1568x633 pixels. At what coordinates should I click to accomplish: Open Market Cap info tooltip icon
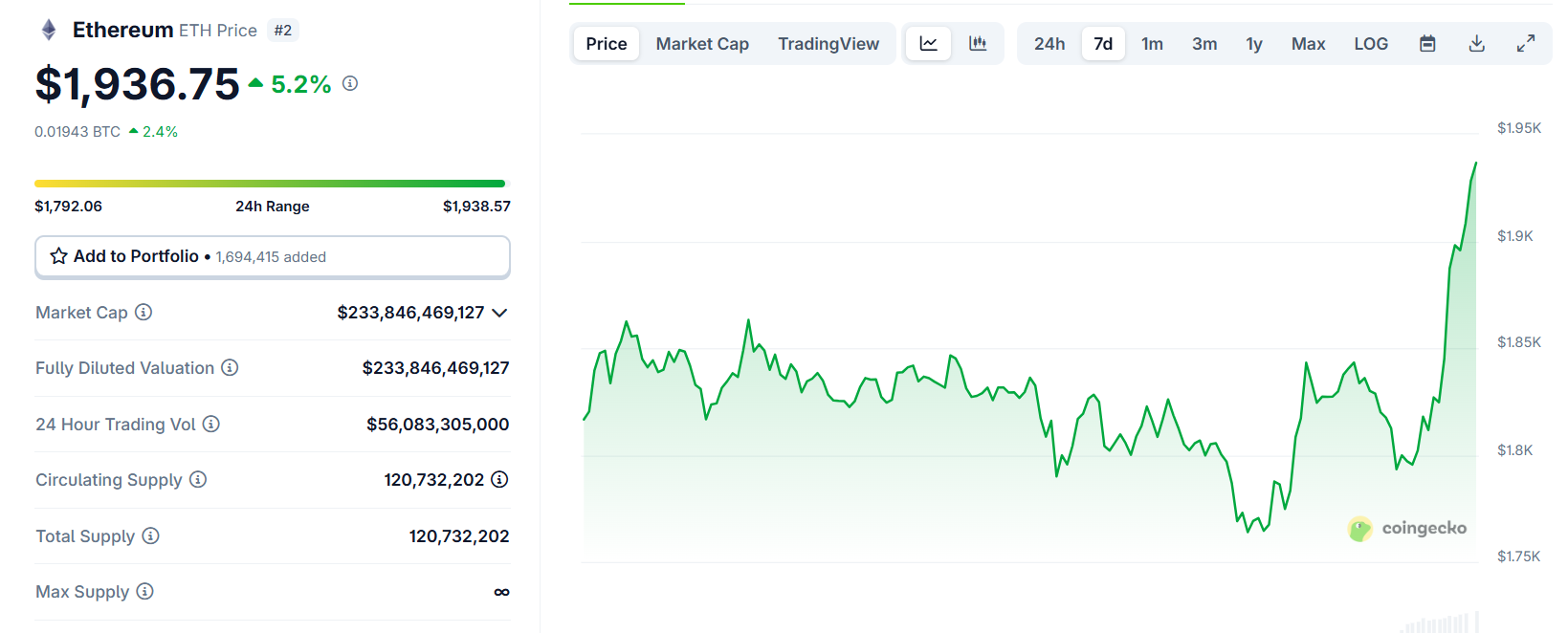tap(144, 312)
